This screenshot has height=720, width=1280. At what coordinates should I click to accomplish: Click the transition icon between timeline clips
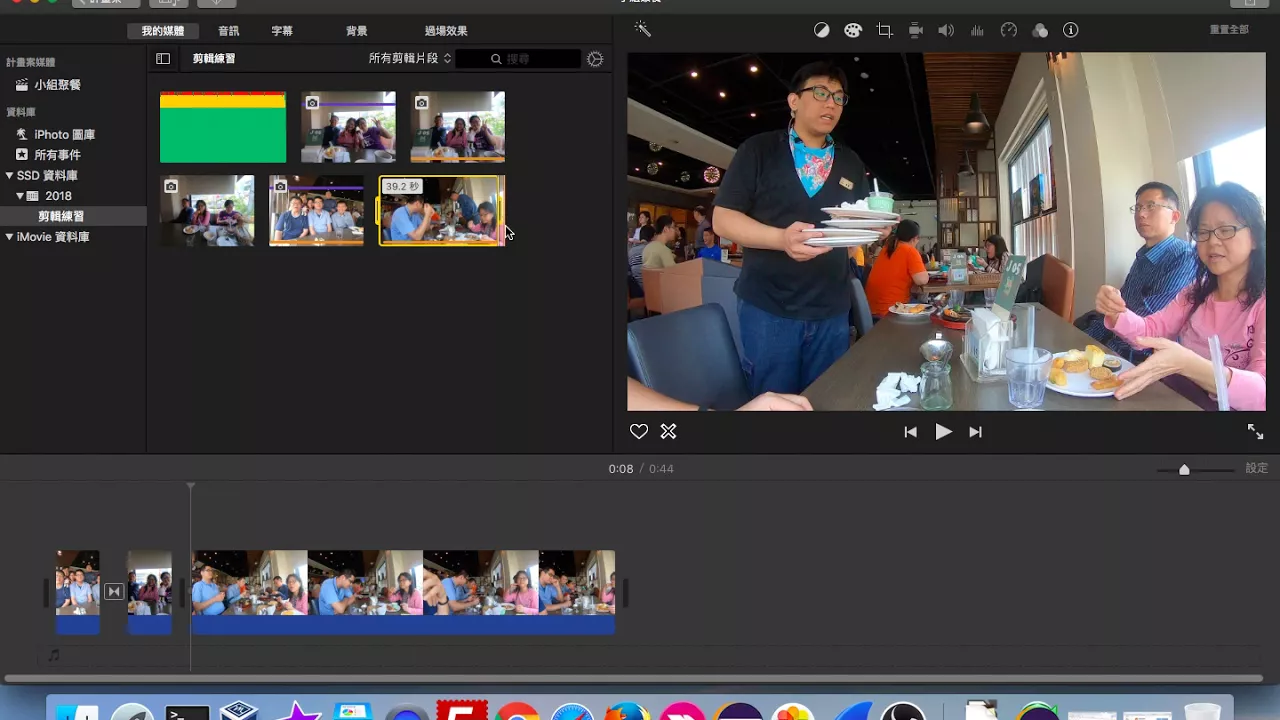point(114,591)
